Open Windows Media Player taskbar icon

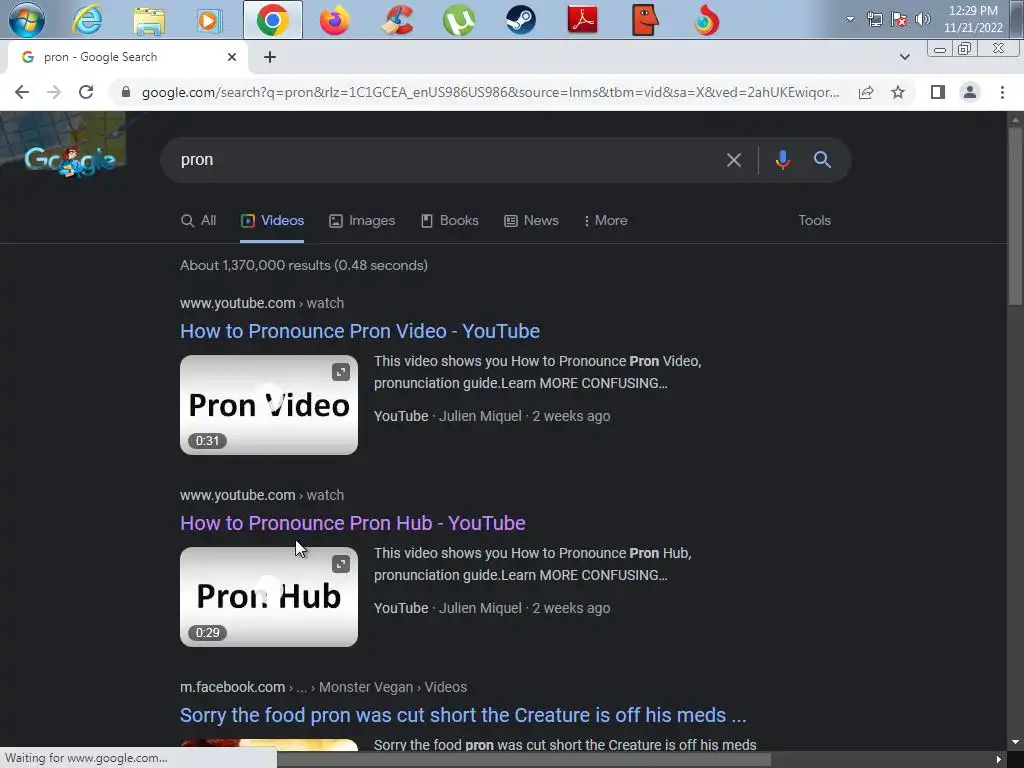coord(210,20)
